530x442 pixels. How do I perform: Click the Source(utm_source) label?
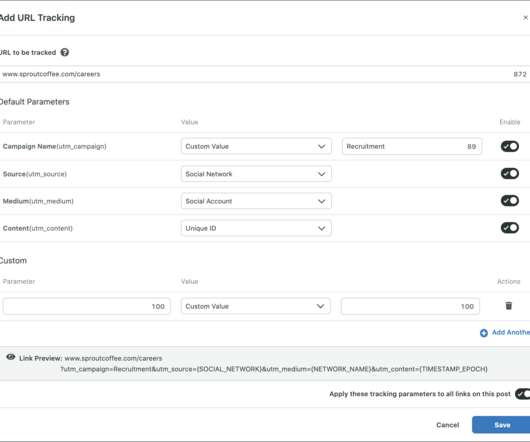[35, 174]
